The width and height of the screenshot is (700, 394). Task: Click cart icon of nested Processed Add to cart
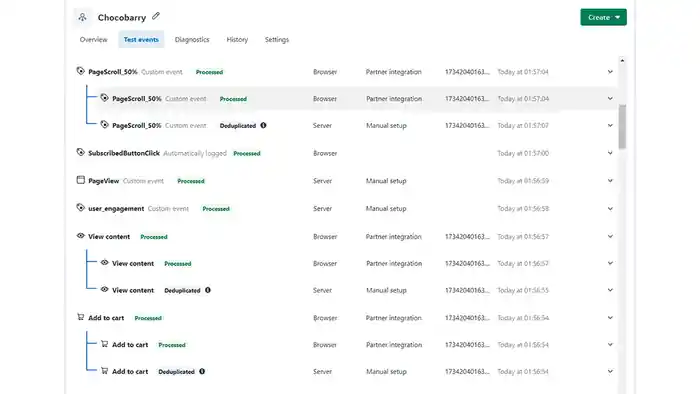pyautogui.click(x=104, y=344)
